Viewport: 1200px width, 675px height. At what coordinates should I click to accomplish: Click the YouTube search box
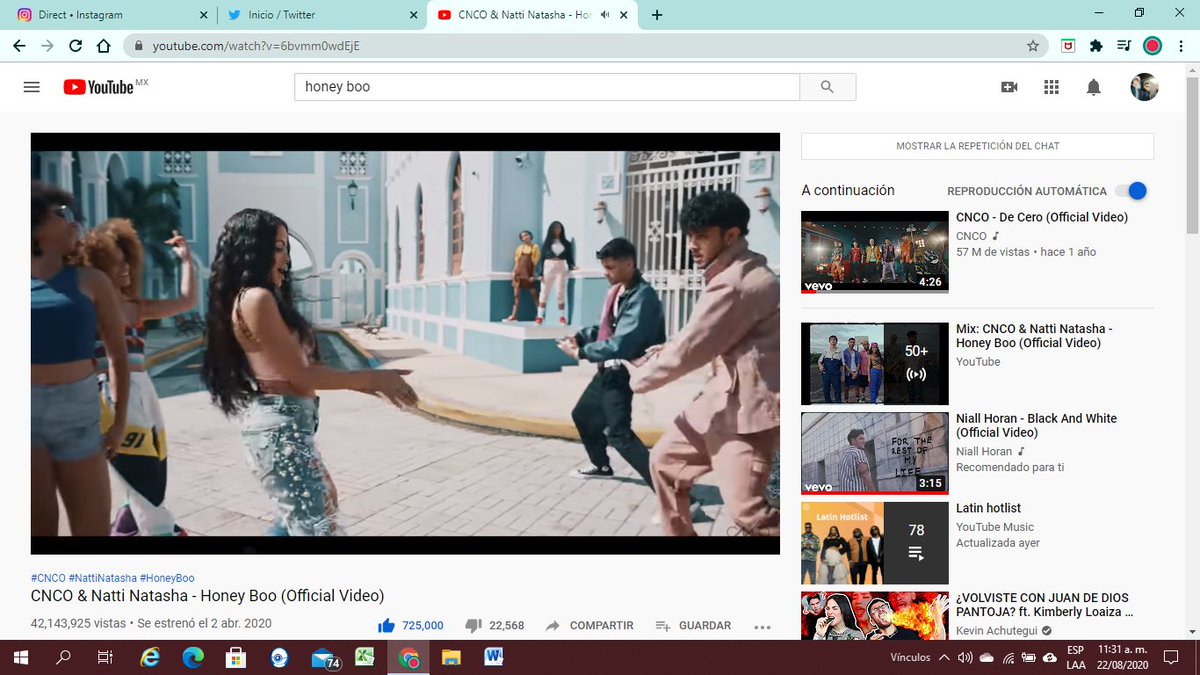(546, 87)
